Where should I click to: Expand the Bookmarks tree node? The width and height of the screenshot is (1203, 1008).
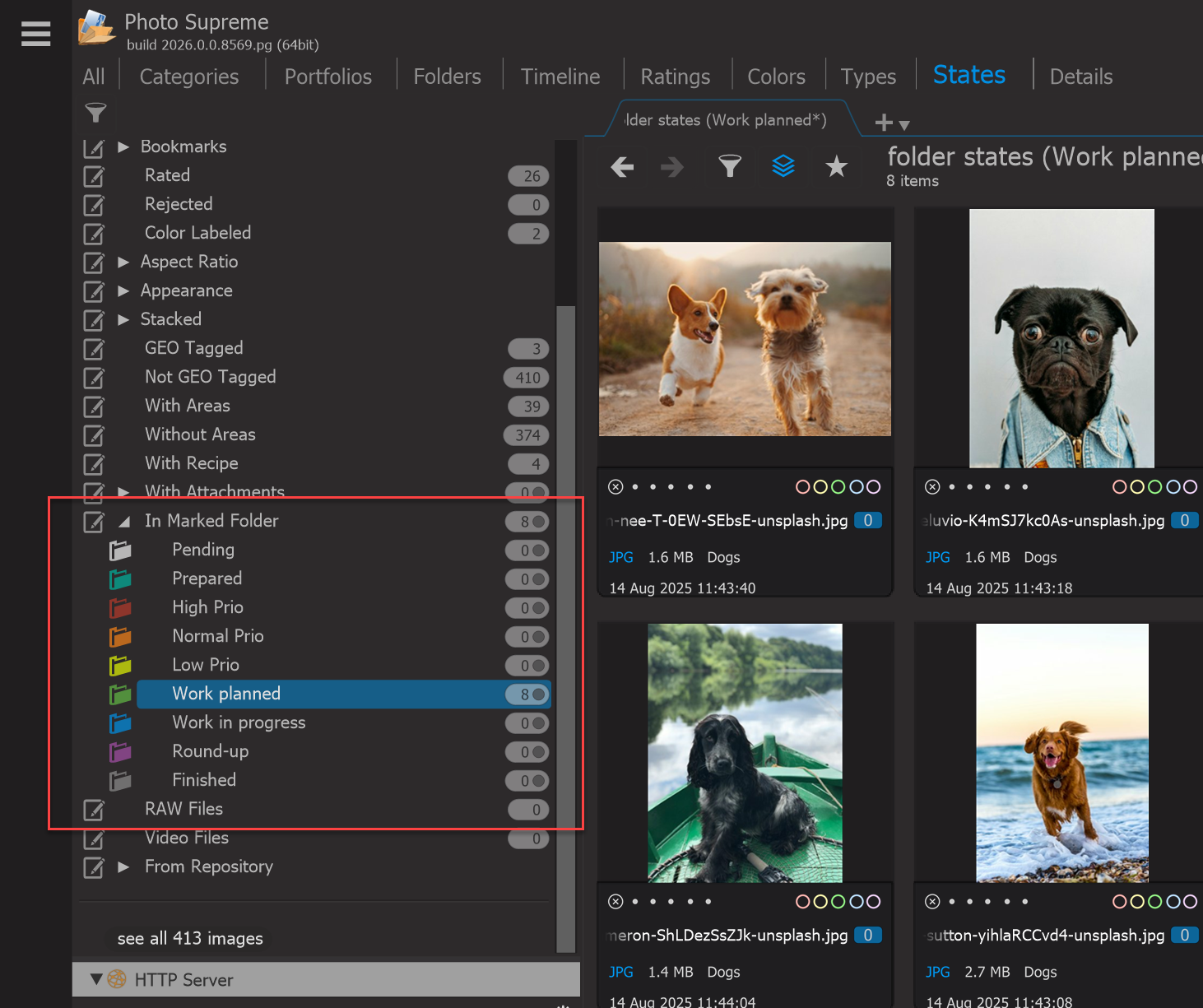click(123, 146)
